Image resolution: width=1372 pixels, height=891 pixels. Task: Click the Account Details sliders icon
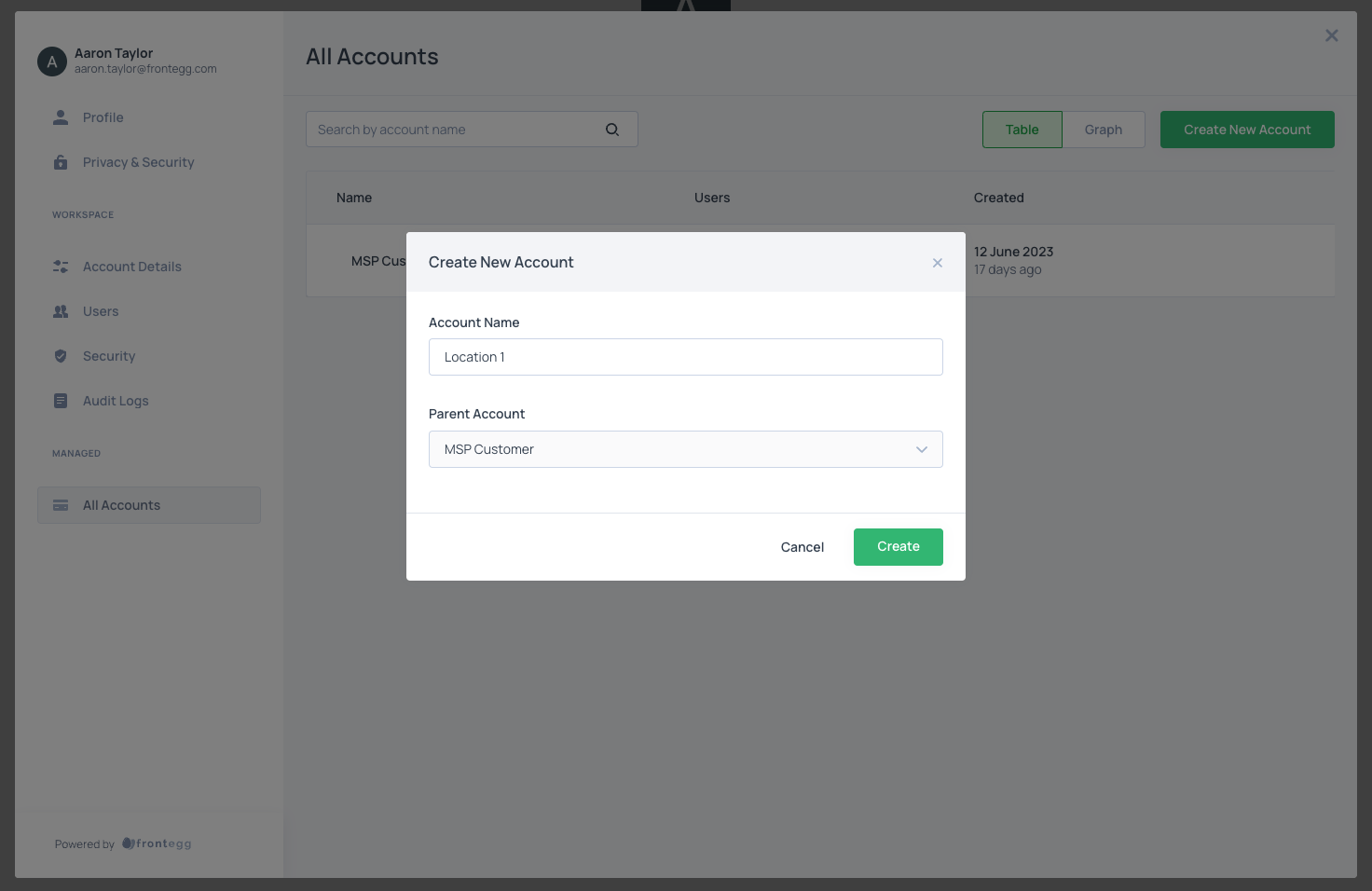click(61, 267)
